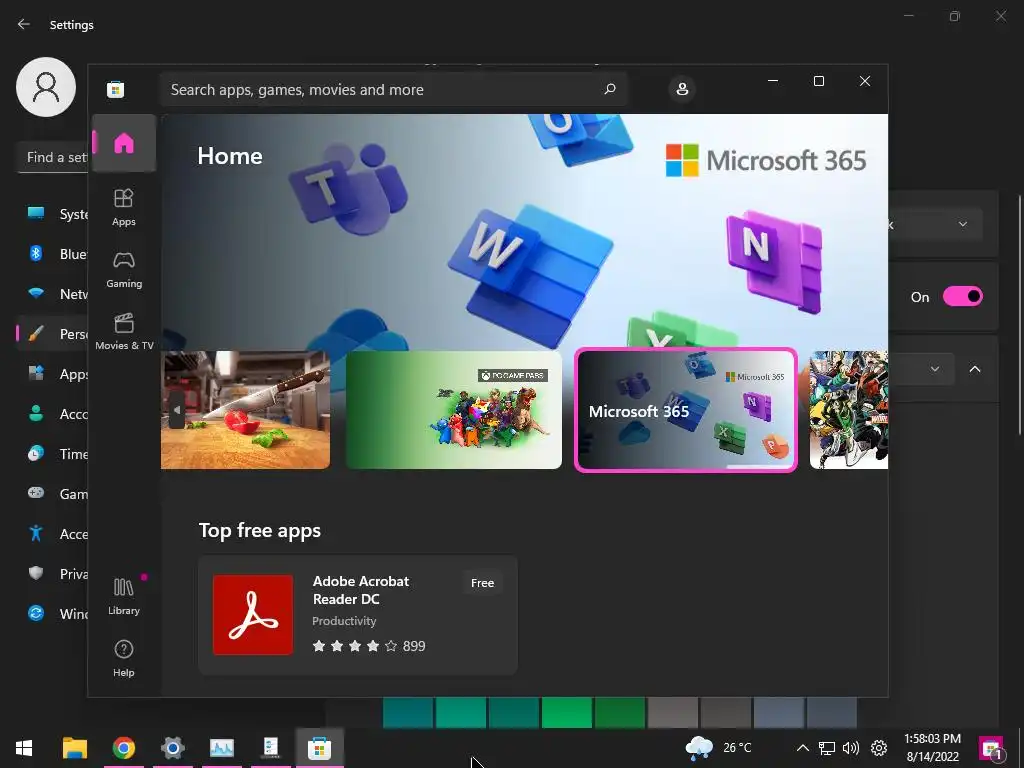Click the gear icon in system tray
This screenshot has height=768, width=1024.
pos(879,748)
